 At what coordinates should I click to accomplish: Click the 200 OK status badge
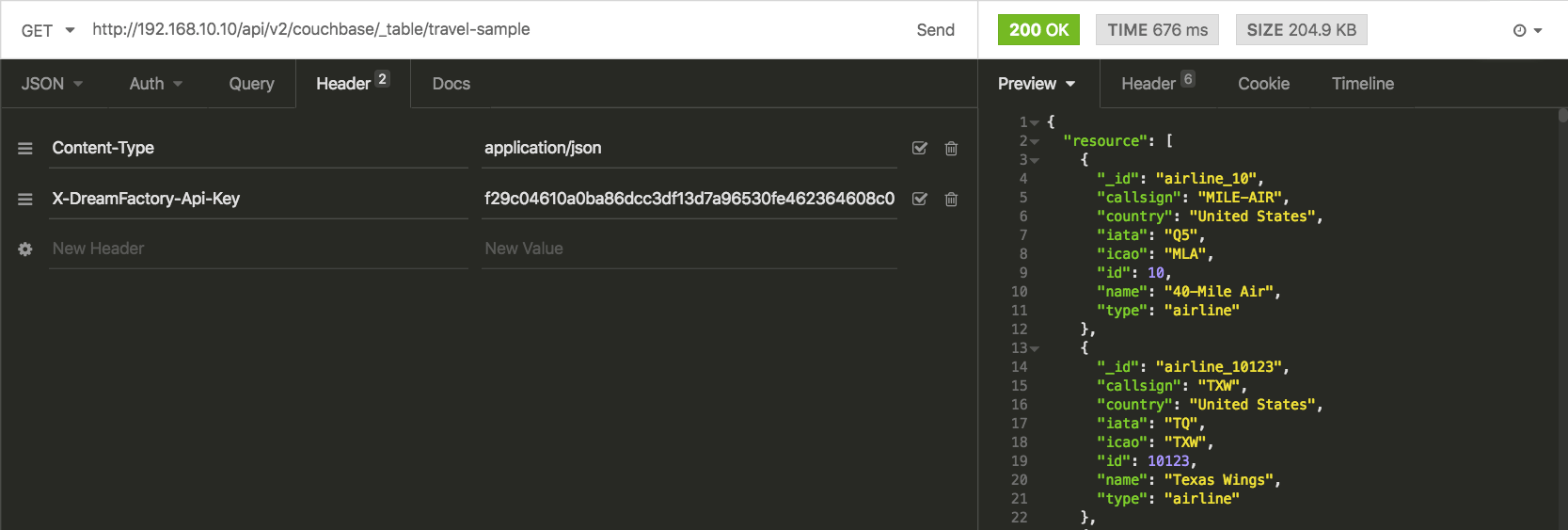[1038, 30]
